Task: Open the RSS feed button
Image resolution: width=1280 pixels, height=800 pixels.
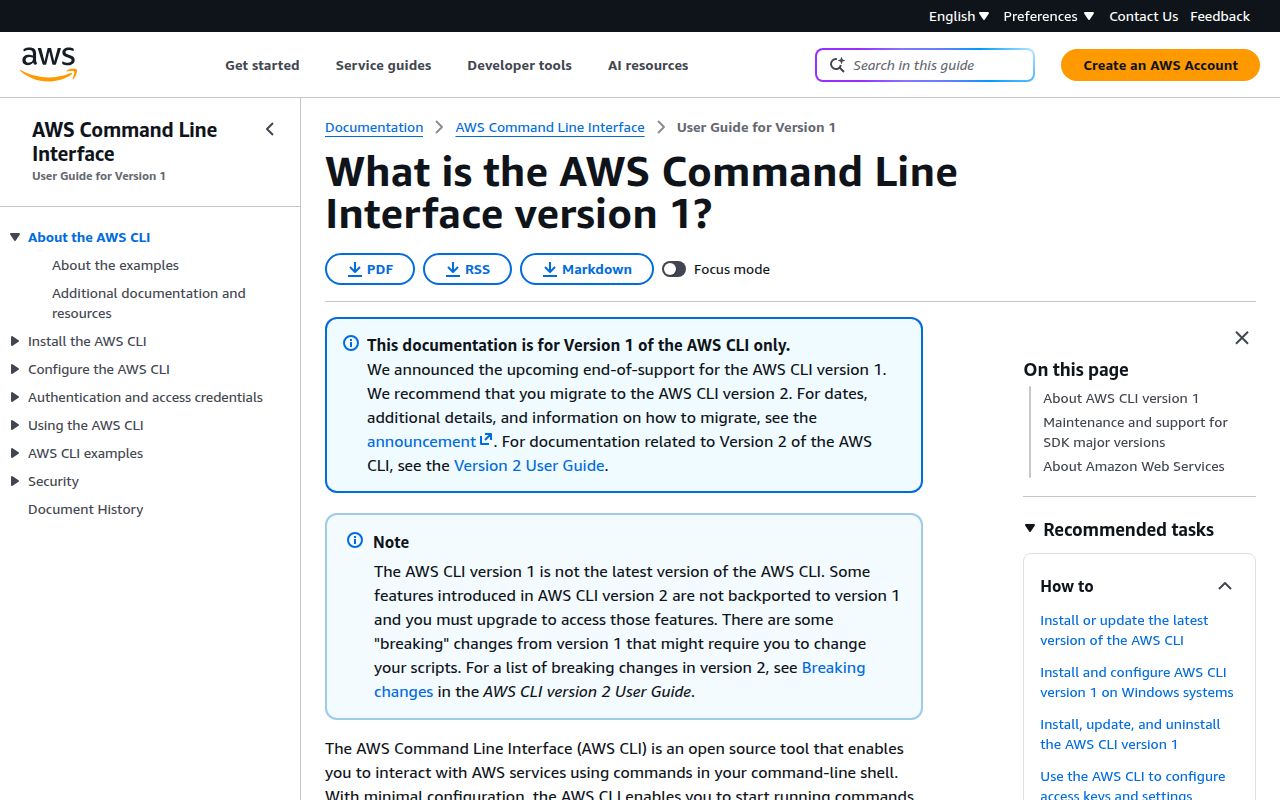Action: [467, 269]
